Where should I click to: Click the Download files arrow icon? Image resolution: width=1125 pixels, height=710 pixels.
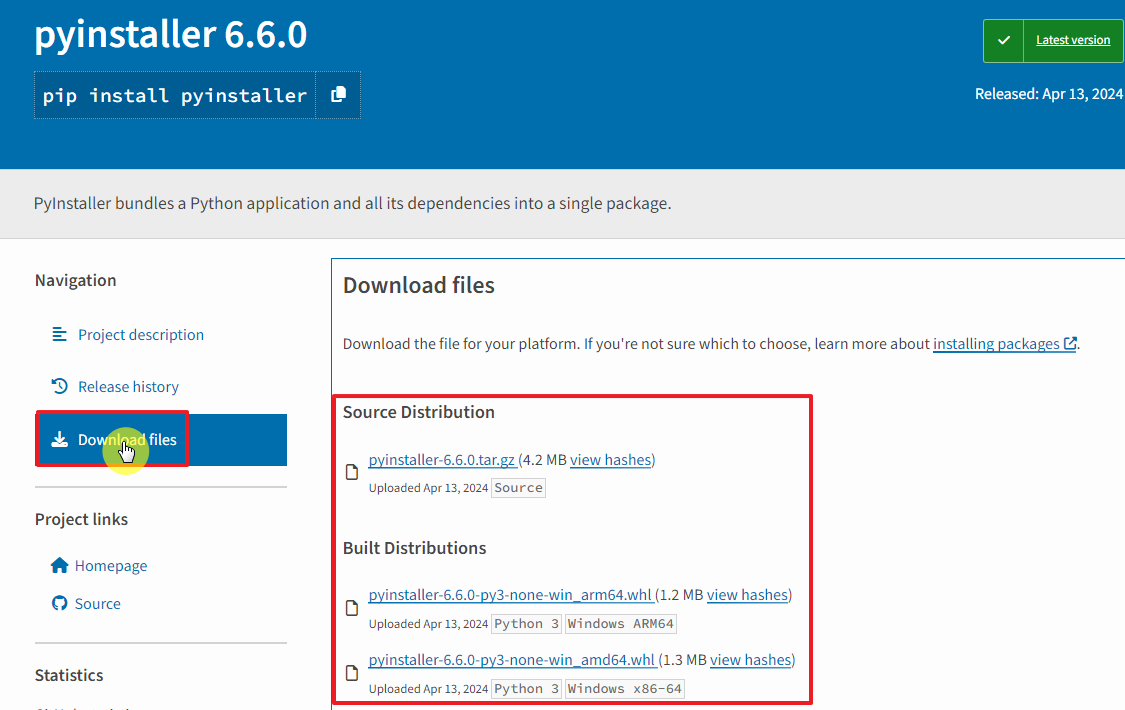pos(60,440)
